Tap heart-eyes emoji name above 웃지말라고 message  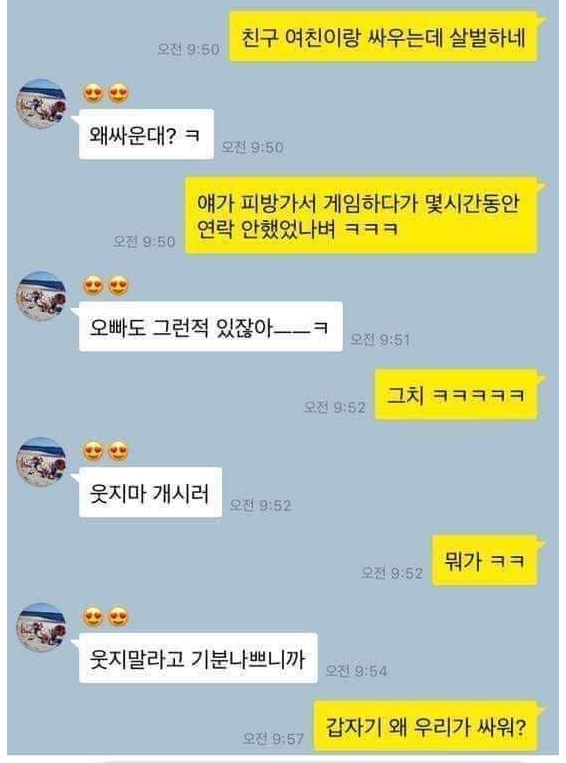pos(106,617)
